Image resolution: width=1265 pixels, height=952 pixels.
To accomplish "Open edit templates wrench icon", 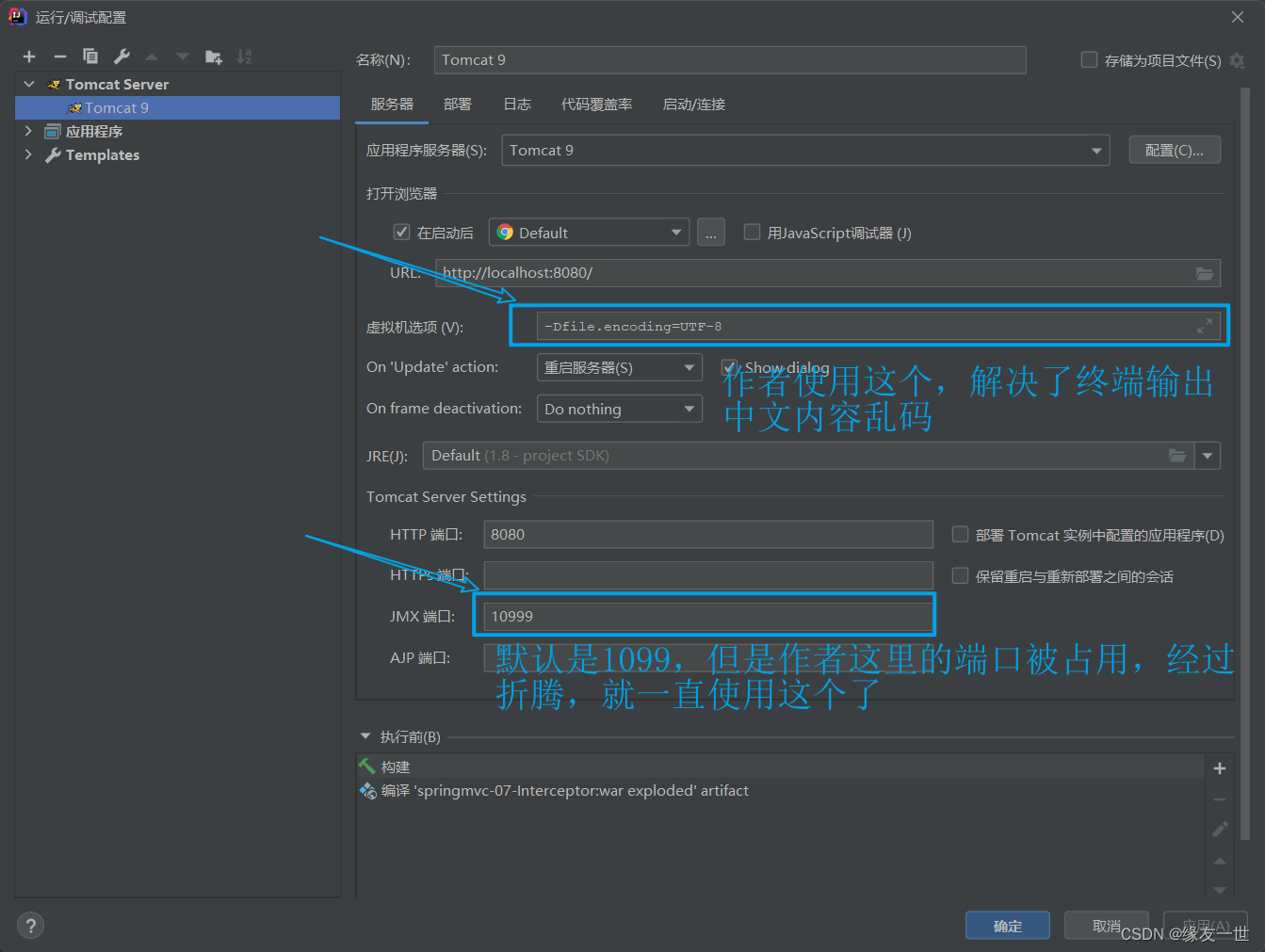I will pyautogui.click(x=122, y=56).
